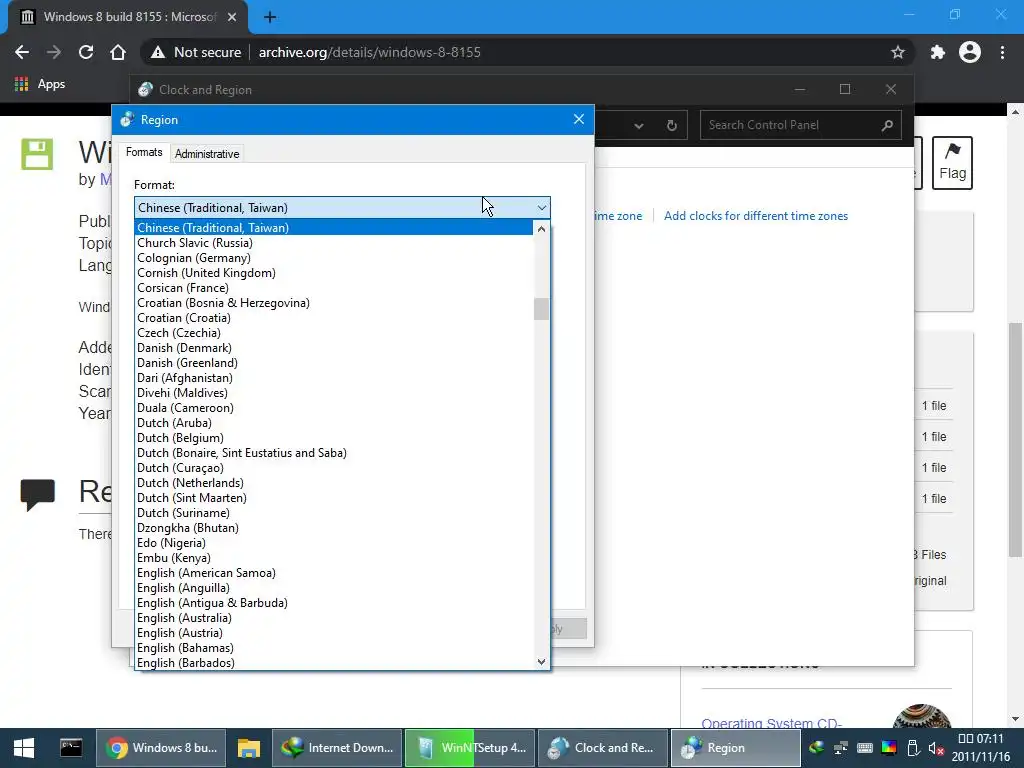Click the browser forward arrow

[x=54, y=52]
